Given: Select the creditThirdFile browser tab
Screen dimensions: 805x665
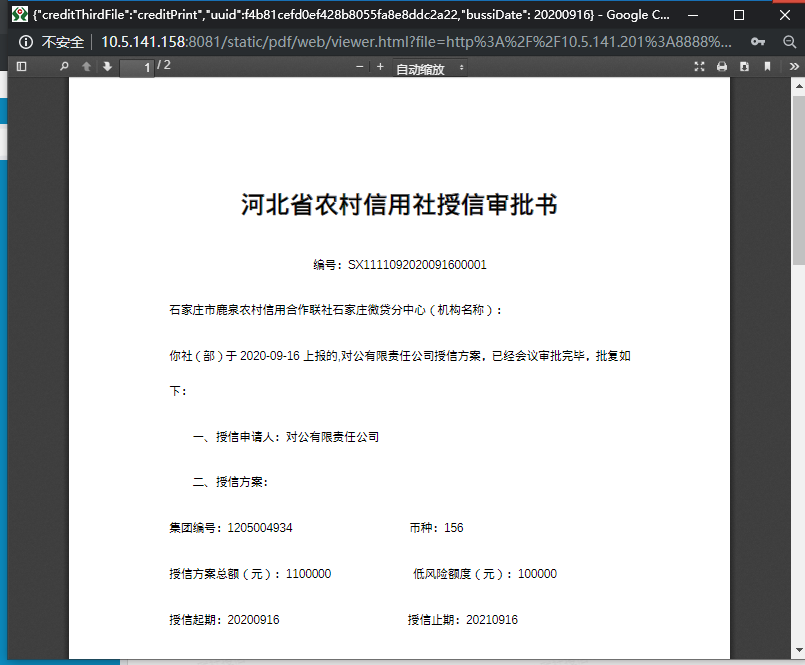Looking at the screenshot, I should [300, 14].
